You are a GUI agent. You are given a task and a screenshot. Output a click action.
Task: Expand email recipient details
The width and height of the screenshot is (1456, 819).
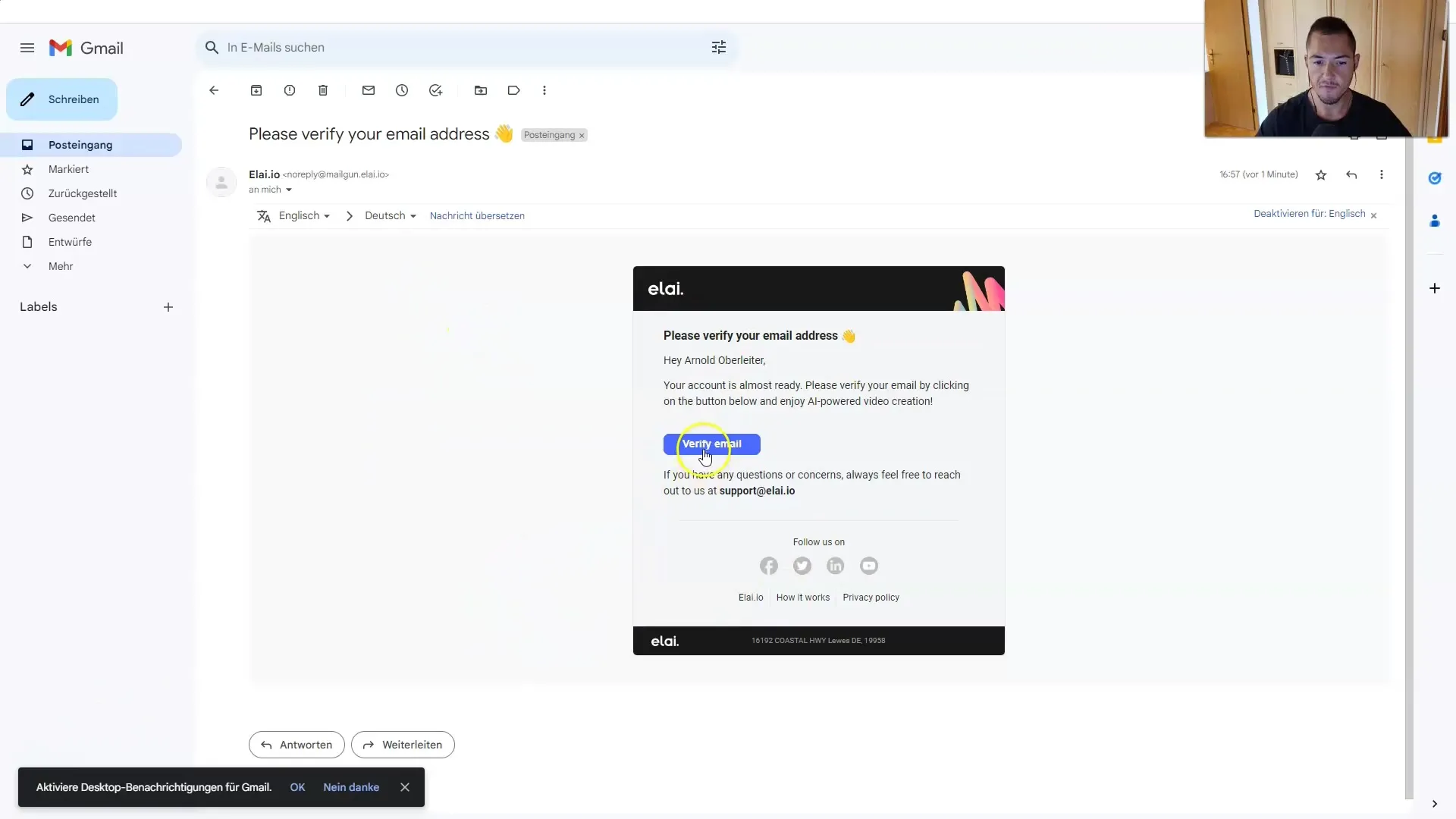point(289,190)
